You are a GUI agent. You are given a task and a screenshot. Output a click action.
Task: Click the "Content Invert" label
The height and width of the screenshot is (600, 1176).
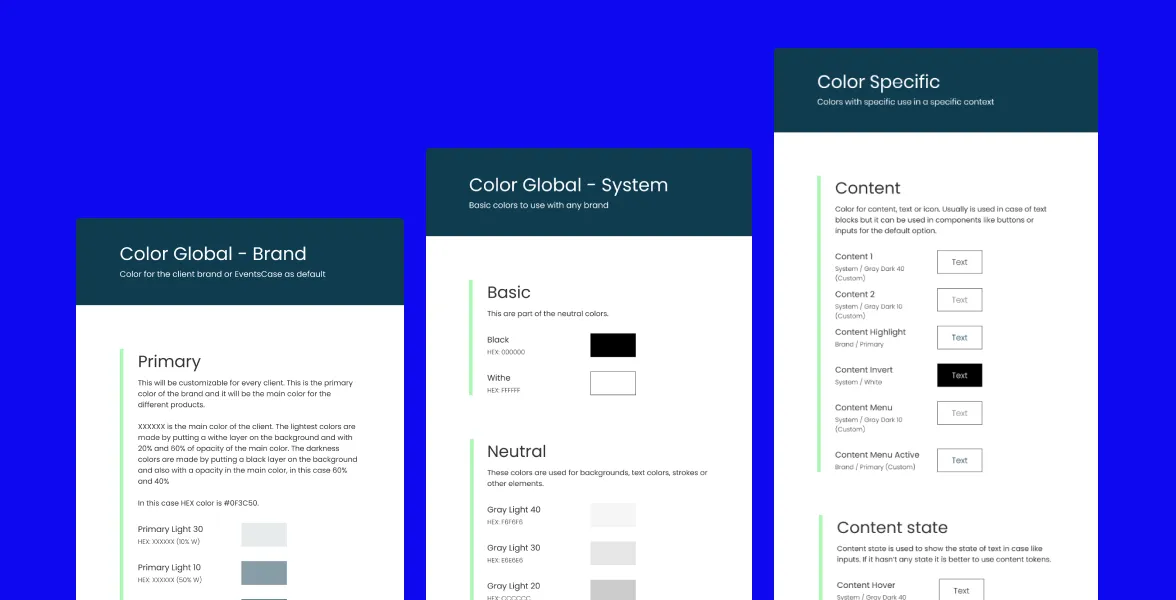pyautogui.click(x=864, y=370)
